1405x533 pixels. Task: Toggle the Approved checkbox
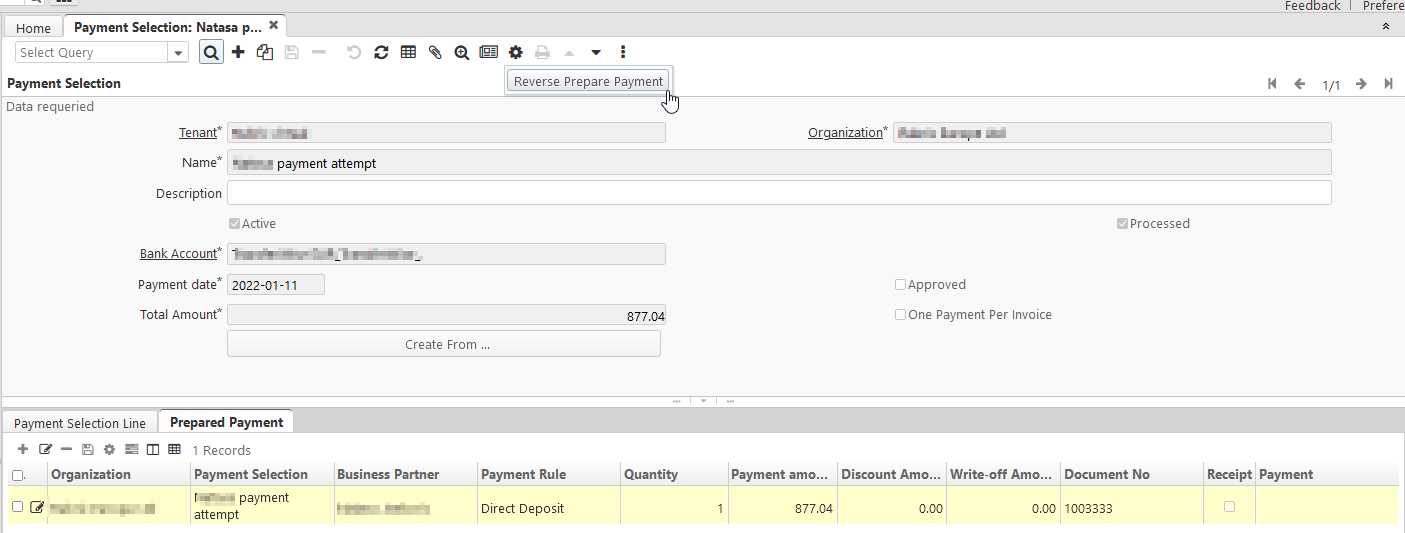(900, 285)
